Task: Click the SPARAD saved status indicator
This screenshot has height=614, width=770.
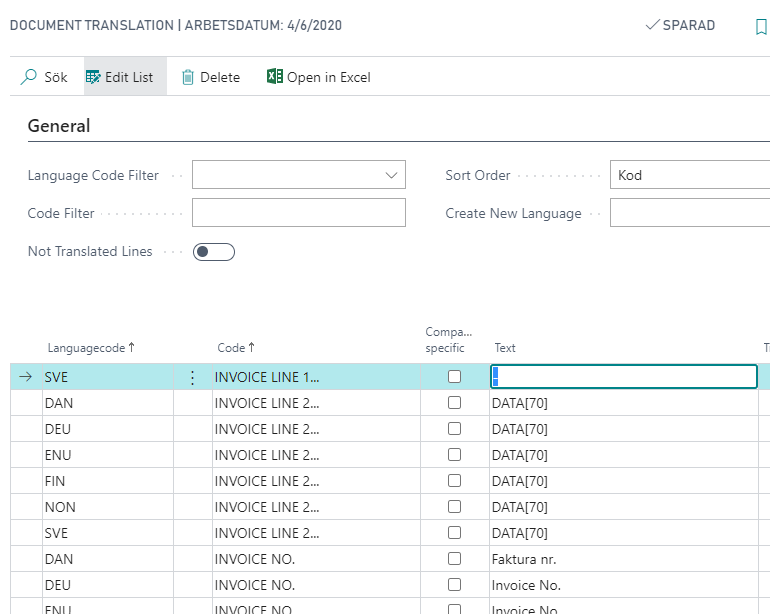Action: click(x=680, y=25)
